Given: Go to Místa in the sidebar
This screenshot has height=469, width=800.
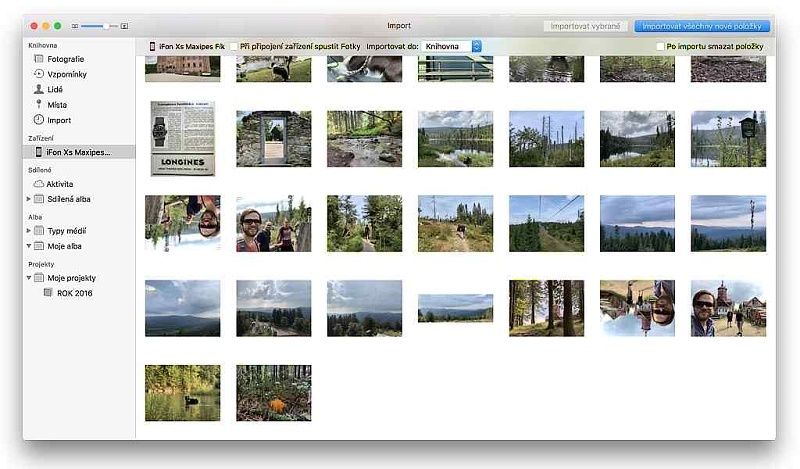Looking at the screenshot, I should point(57,105).
